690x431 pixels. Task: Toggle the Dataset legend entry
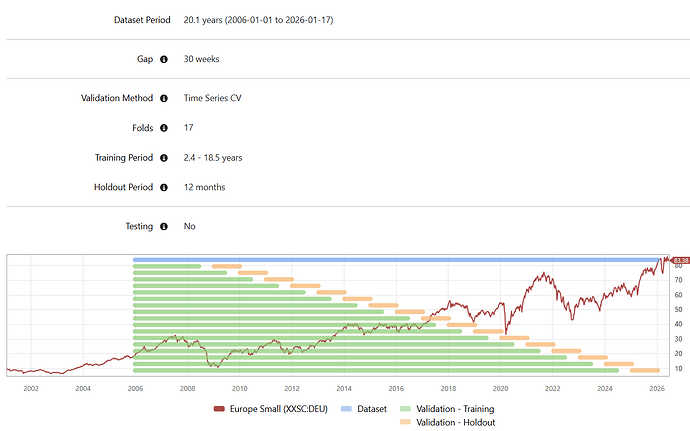[364, 409]
